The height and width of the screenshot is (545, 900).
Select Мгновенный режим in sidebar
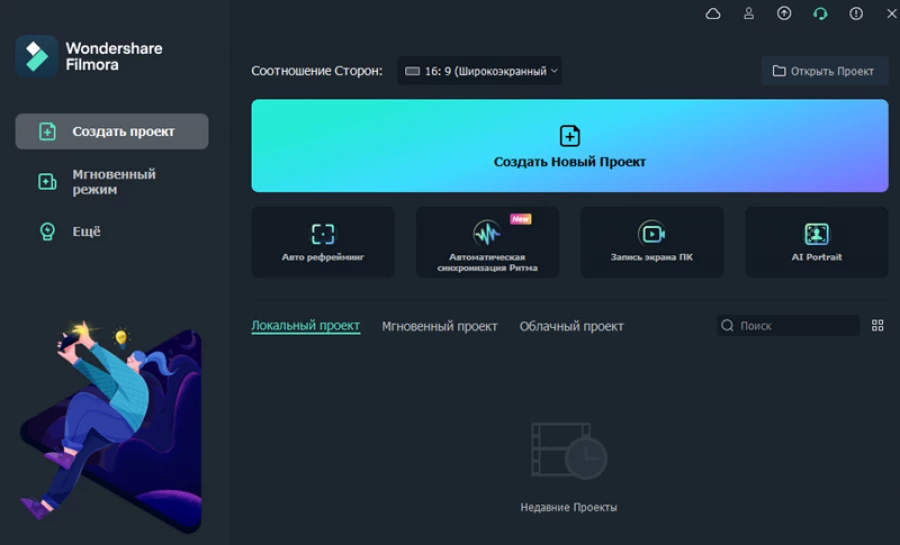click(112, 181)
